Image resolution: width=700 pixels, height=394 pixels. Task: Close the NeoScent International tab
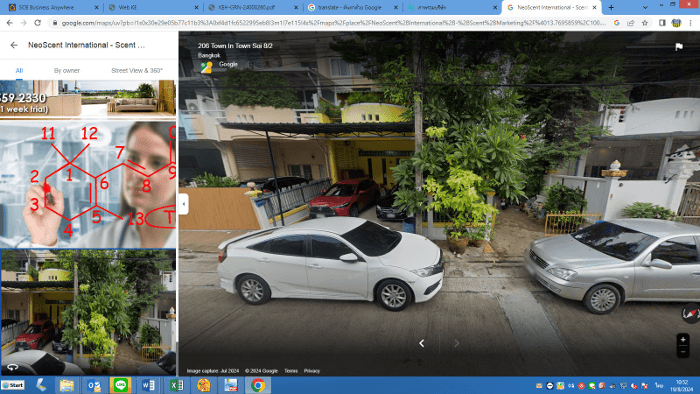594,8
